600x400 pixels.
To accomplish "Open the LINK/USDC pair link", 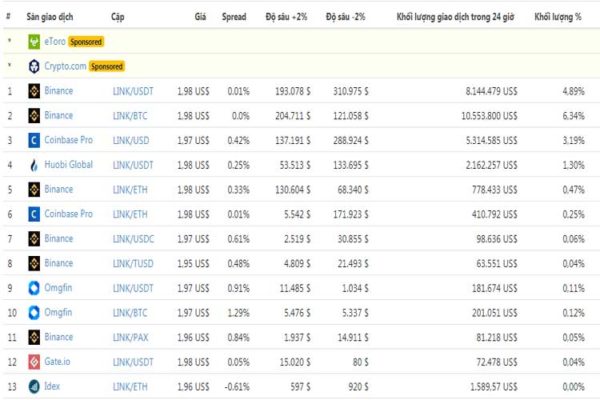I will (x=133, y=239).
